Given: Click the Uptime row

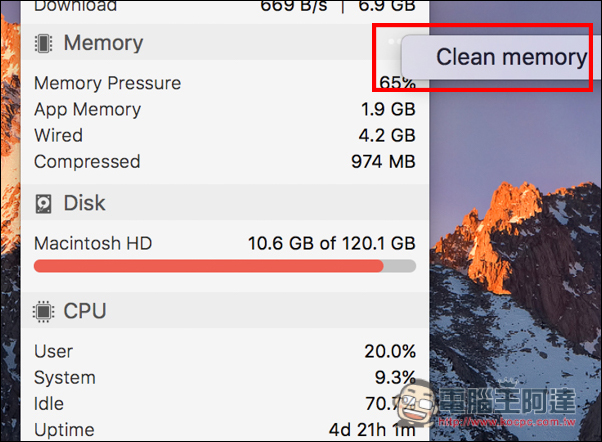Looking at the screenshot, I should coord(225,430).
